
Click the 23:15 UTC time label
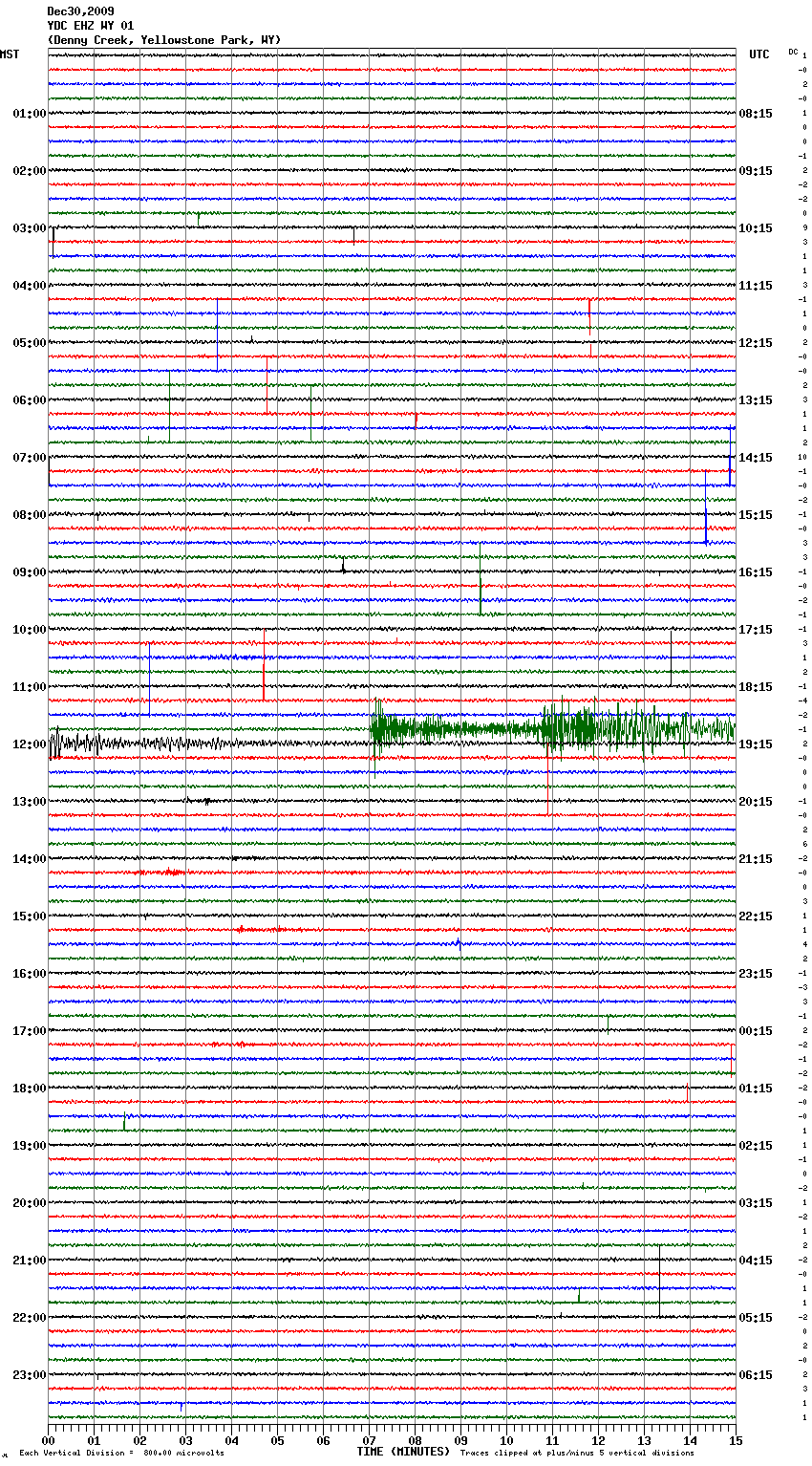[756, 974]
